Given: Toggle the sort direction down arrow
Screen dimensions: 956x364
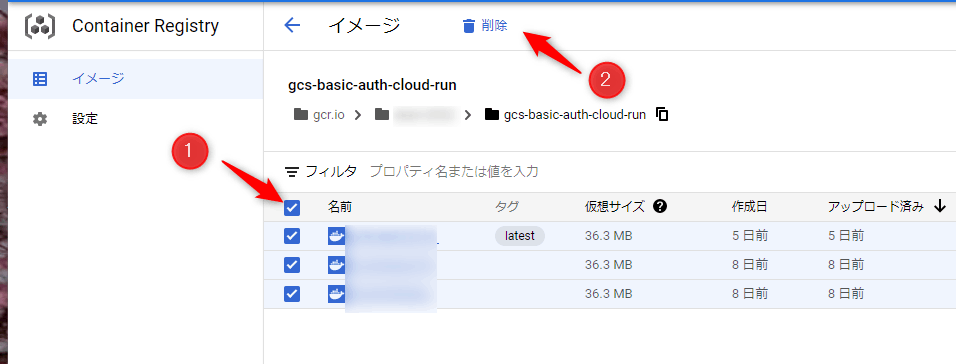Looking at the screenshot, I should 940,207.
